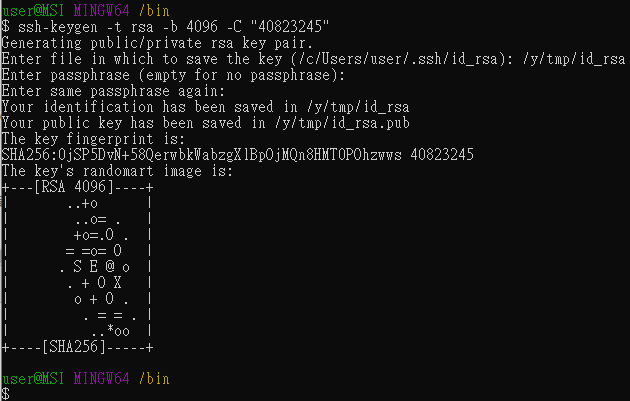This screenshot has height=401, width=630.
Task: Click "MINGW64" in the bottom prompt
Action: click(x=98, y=379)
